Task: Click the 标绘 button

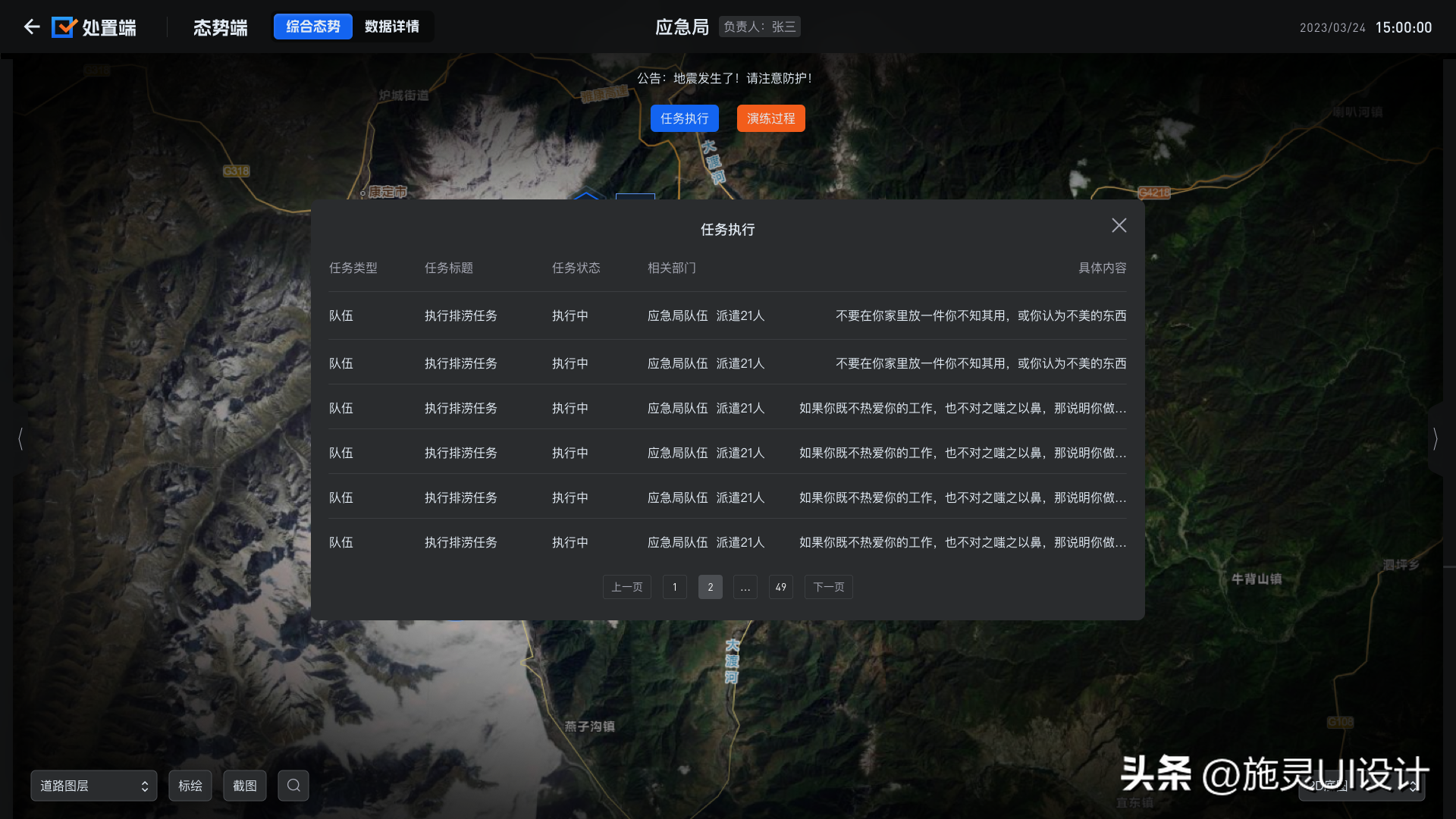Action: [x=190, y=786]
